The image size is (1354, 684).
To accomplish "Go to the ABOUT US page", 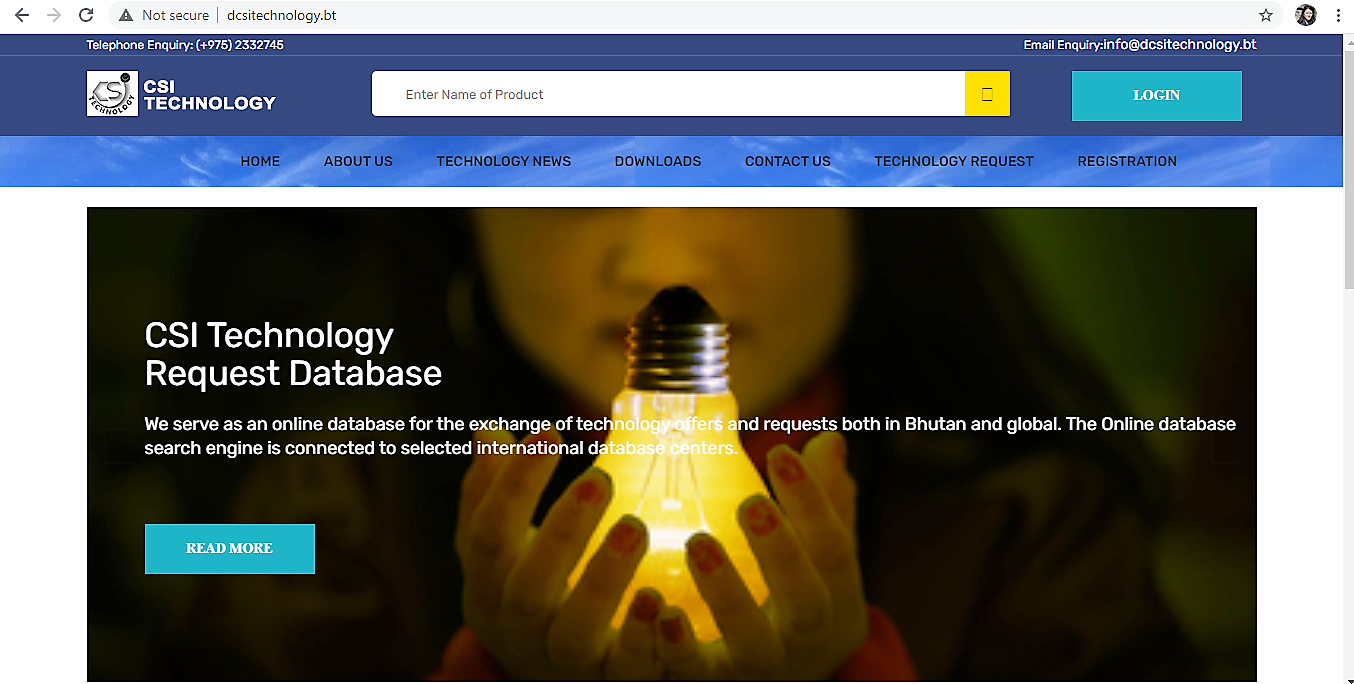I will click(358, 161).
